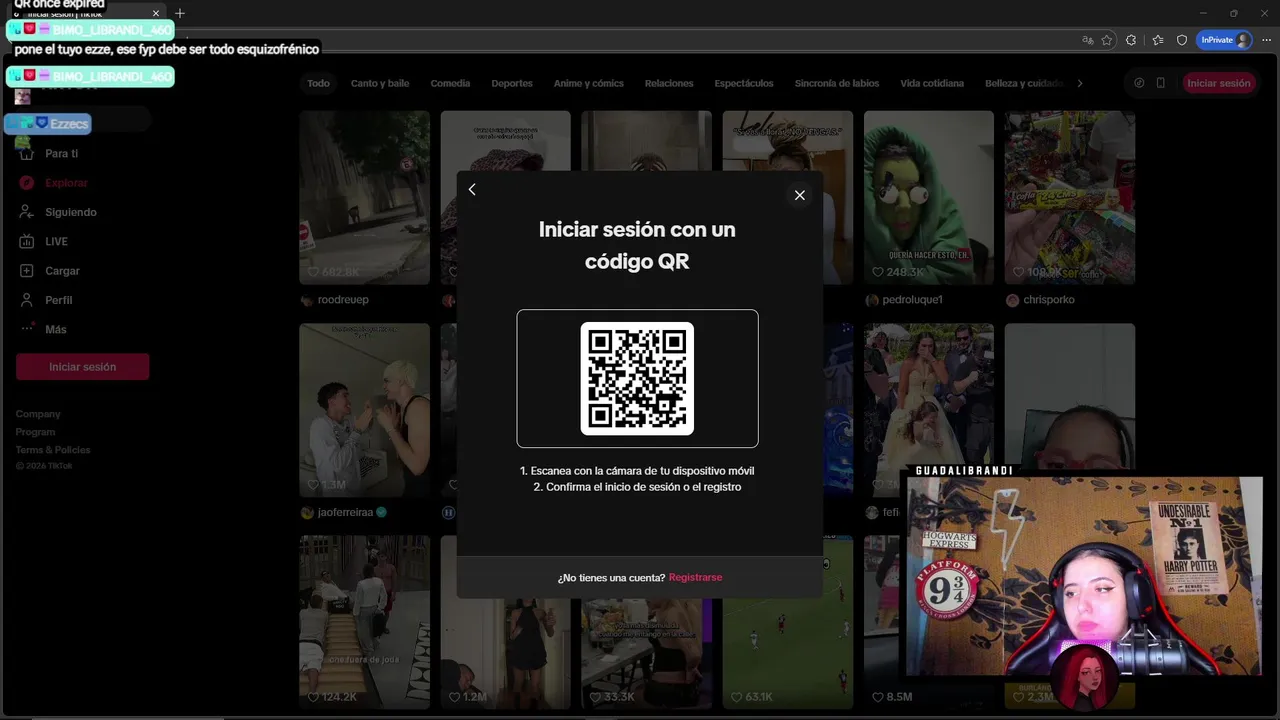The width and height of the screenshot is (1280, 720).
Task: Open roodreuep's video thumbnail
Action: point(365,198)
